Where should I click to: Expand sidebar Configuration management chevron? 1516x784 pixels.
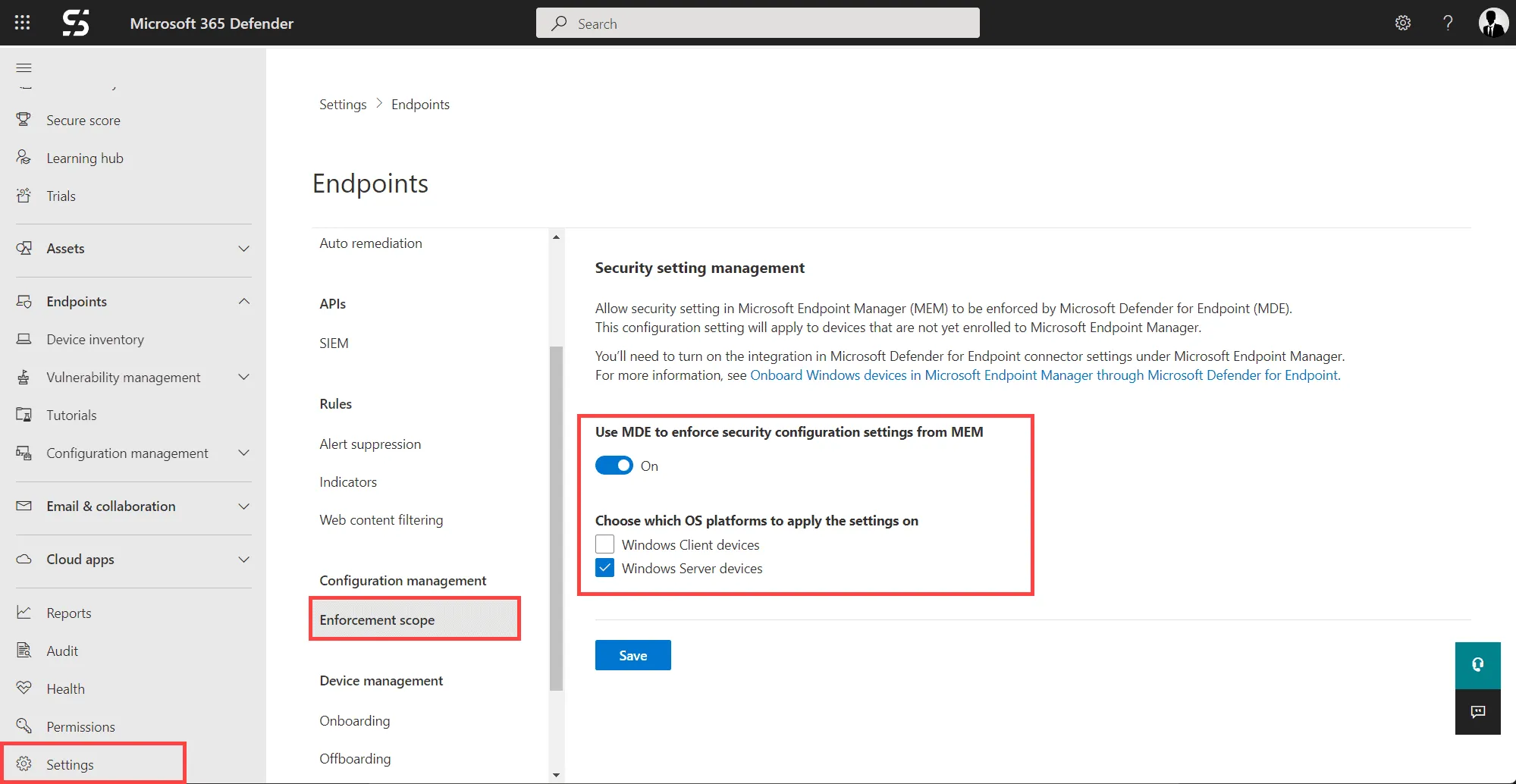(243, 453)
